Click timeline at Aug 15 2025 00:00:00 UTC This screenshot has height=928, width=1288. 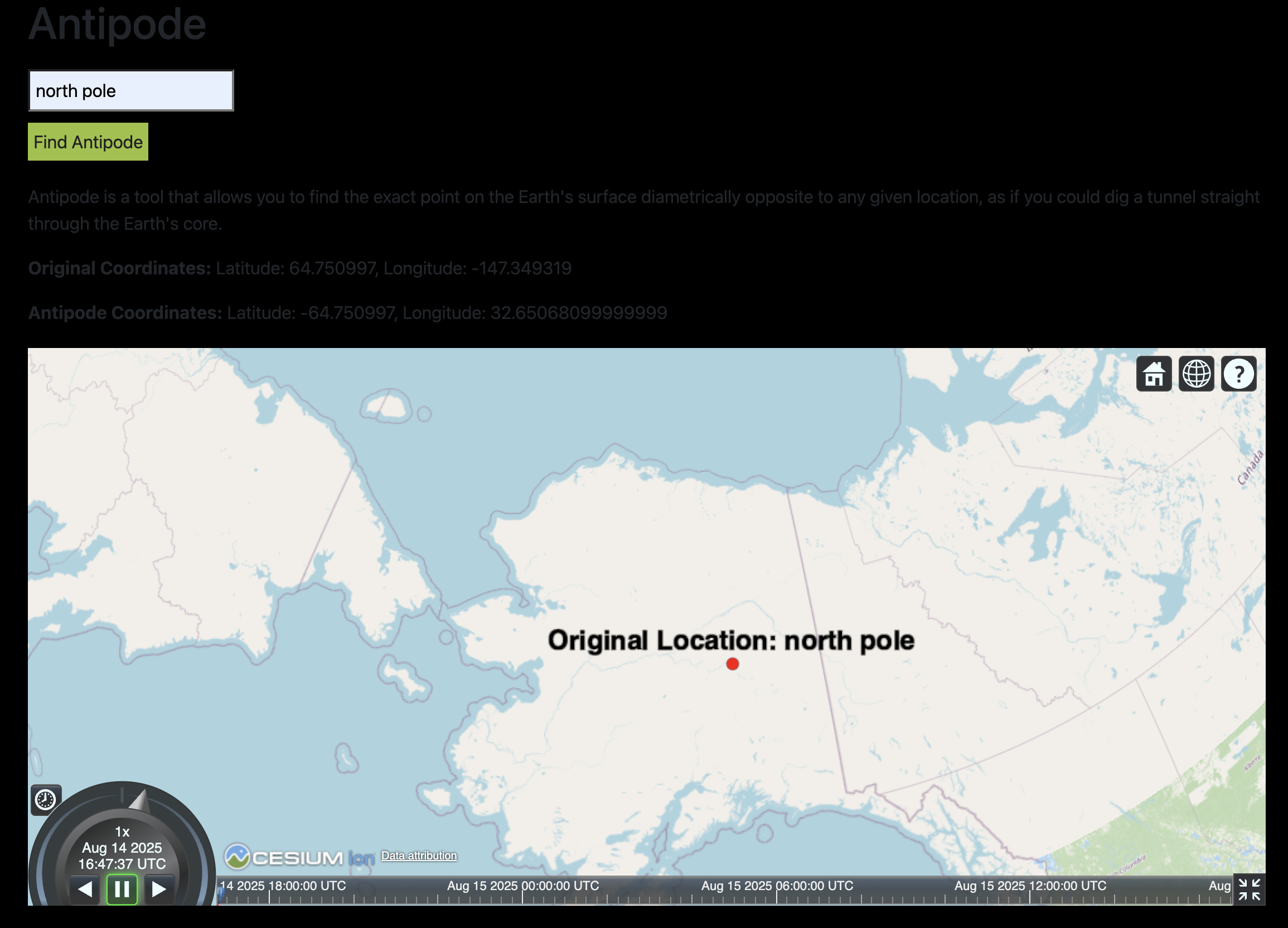(522, 886)
